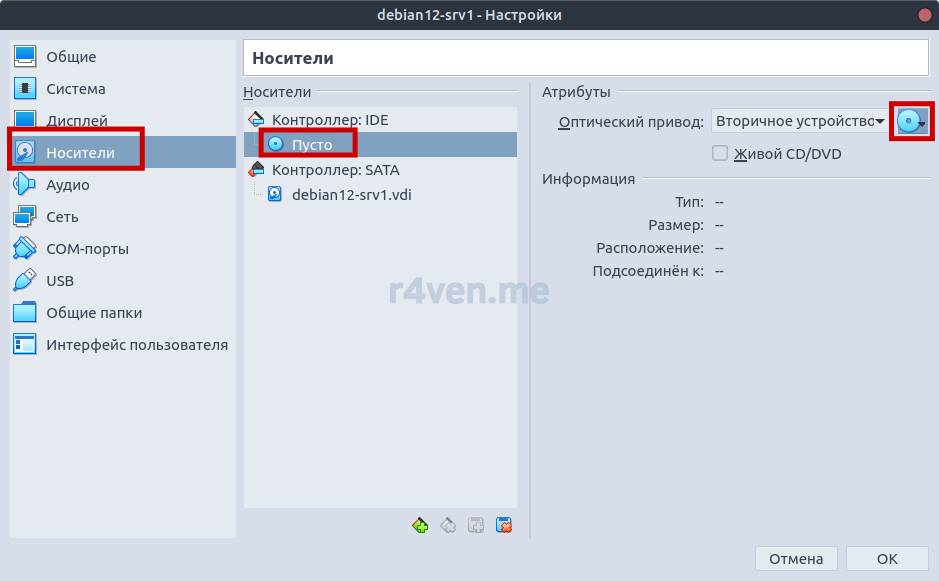Select the Контроллер: IDE tree node

(329, 120)
